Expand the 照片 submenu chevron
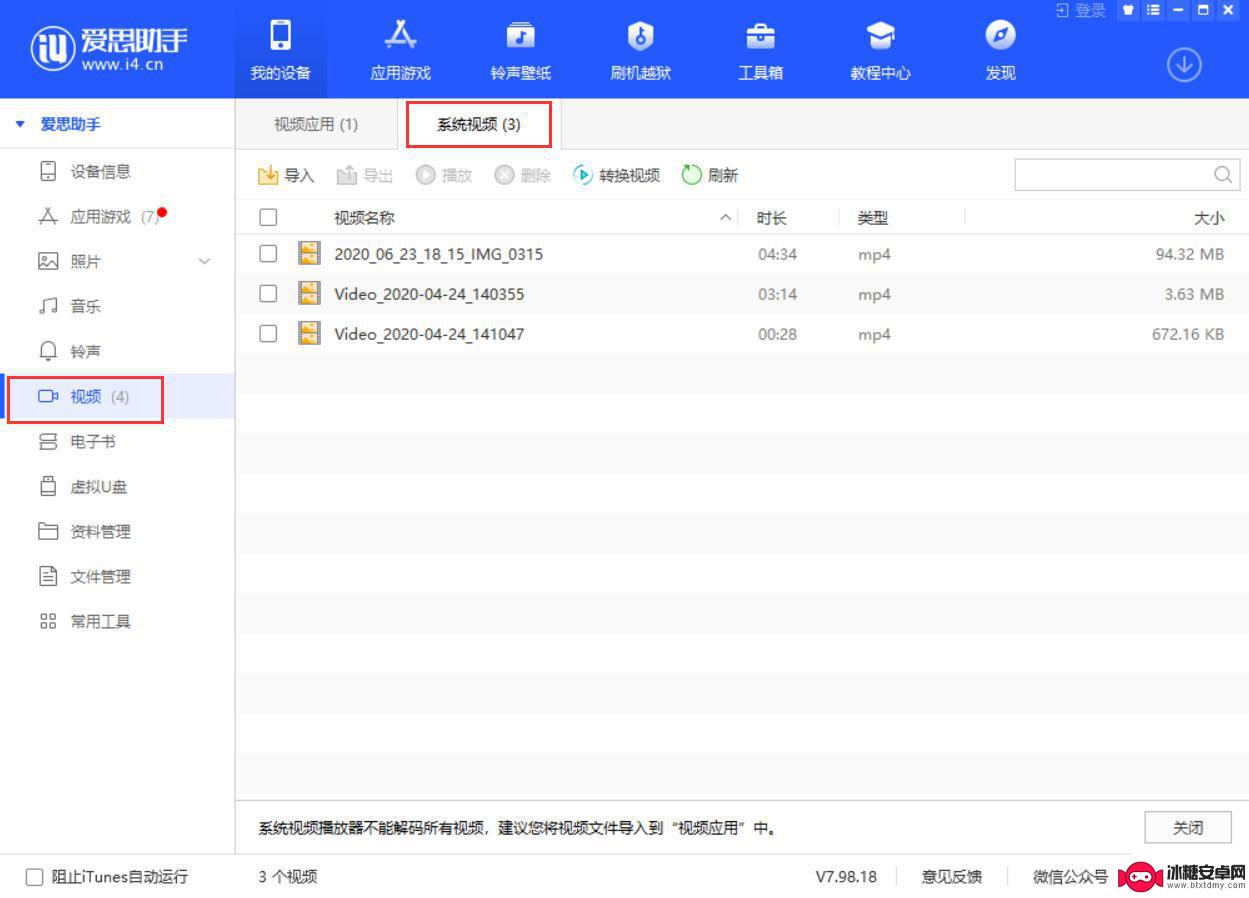Image resolution: width=1249 pixels, height=898 pixels. pos(205,262)
